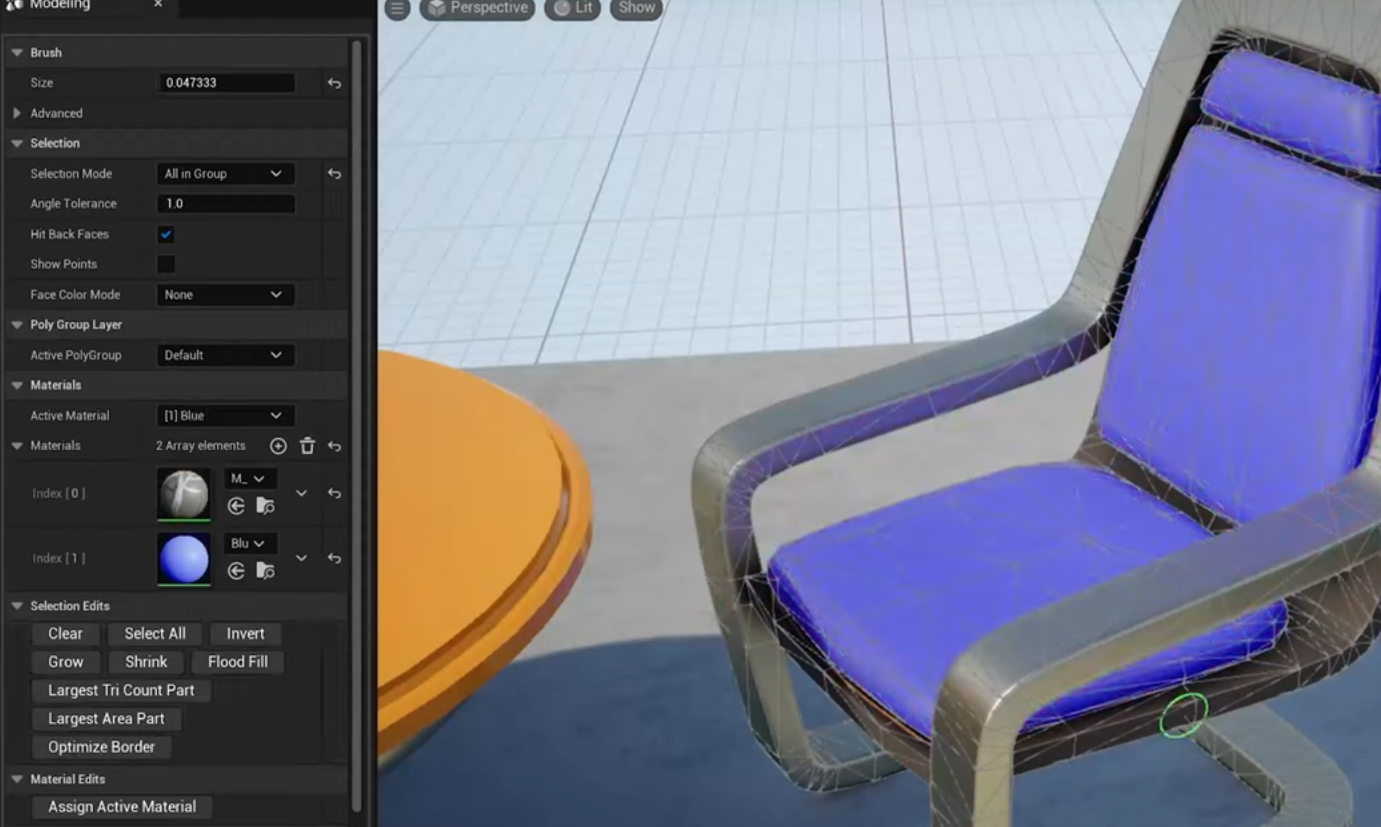Open the Index [1] Blue material asset dropdown
1381x827 pixels.
(x=250, y=544)
